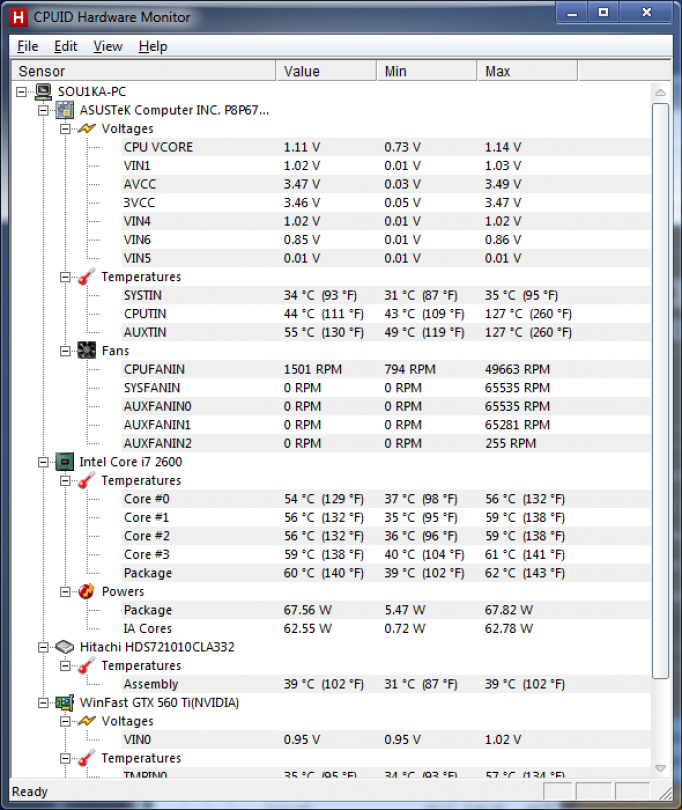Collapse the Fans group
Screen dimensions: 682x810
tap(66, 351)
